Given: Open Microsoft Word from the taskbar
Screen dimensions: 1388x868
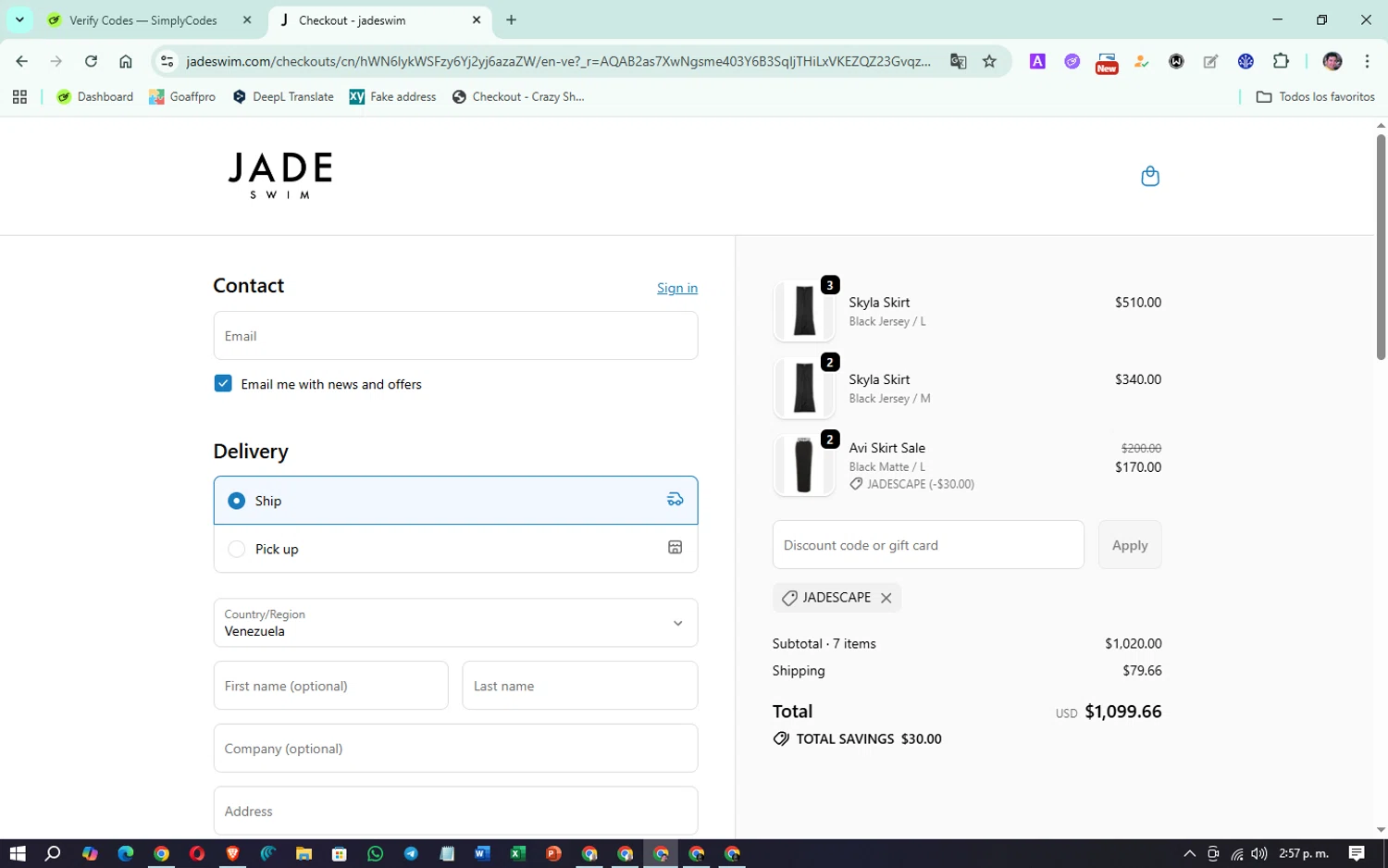Looking at the screenshot, I should (482, 853).
